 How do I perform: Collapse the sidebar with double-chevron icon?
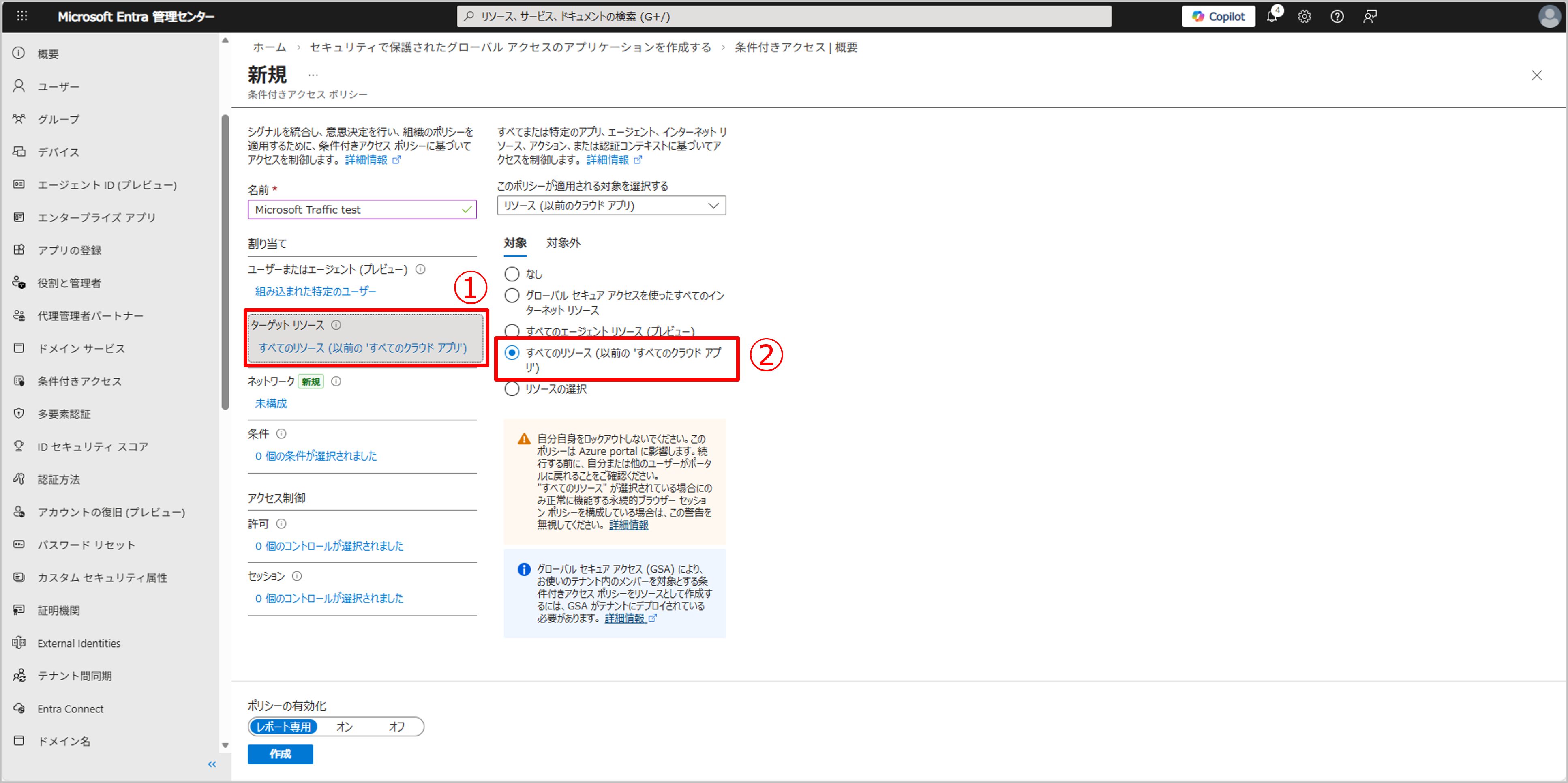(x=212, y=764)
